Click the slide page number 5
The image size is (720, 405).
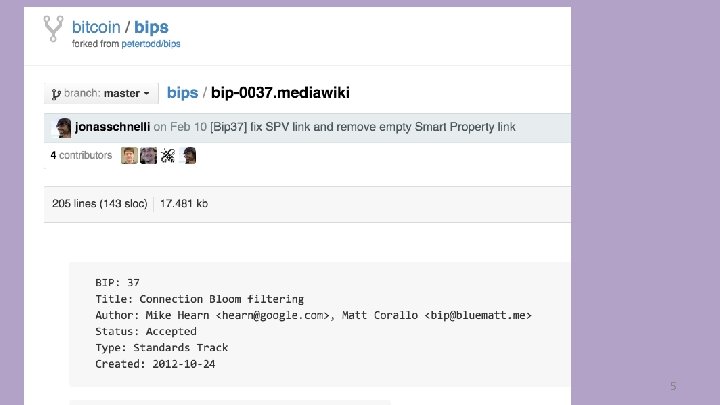click(x=673, y=386)
